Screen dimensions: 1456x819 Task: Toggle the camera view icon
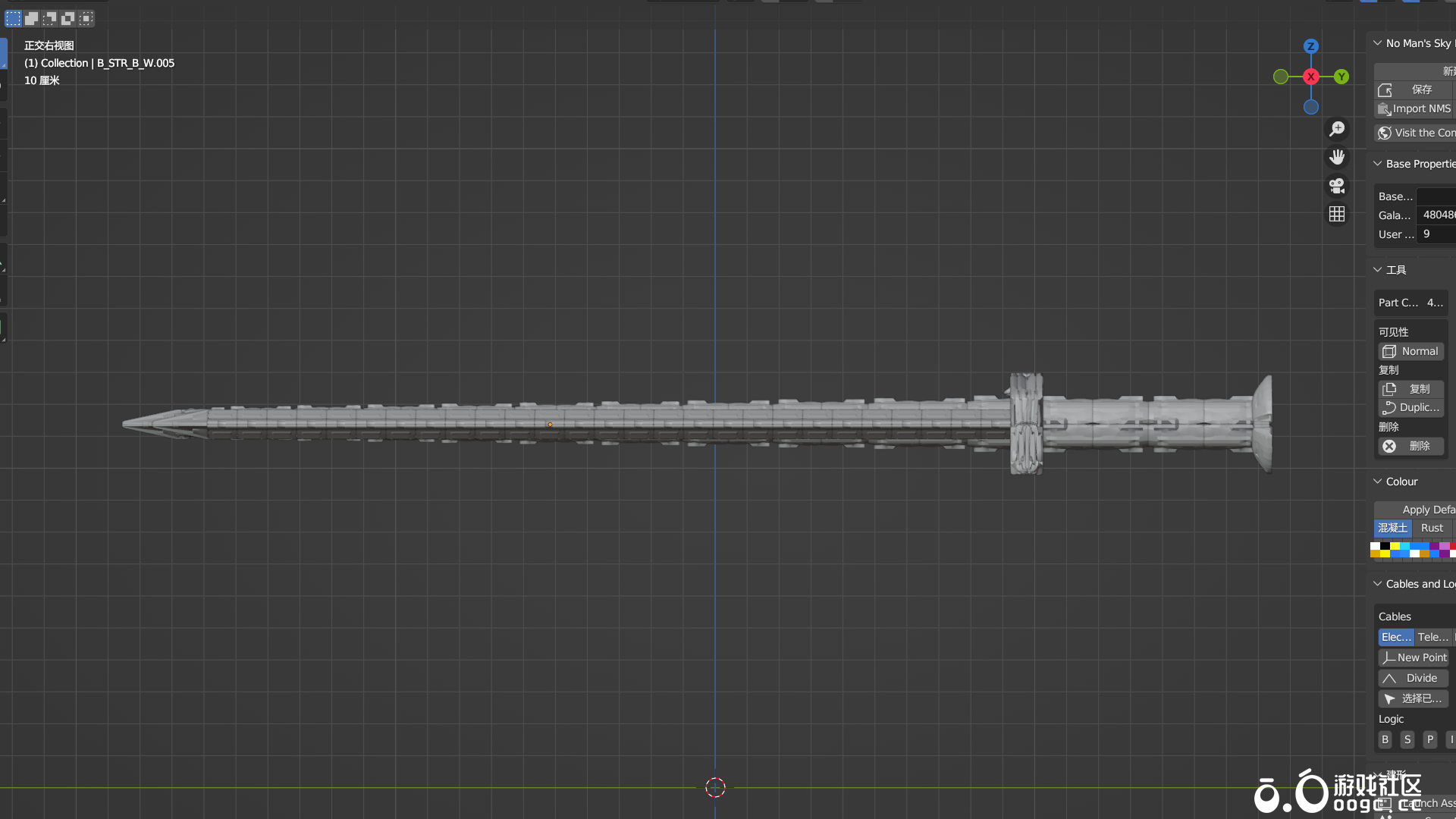click(1337, 186)
